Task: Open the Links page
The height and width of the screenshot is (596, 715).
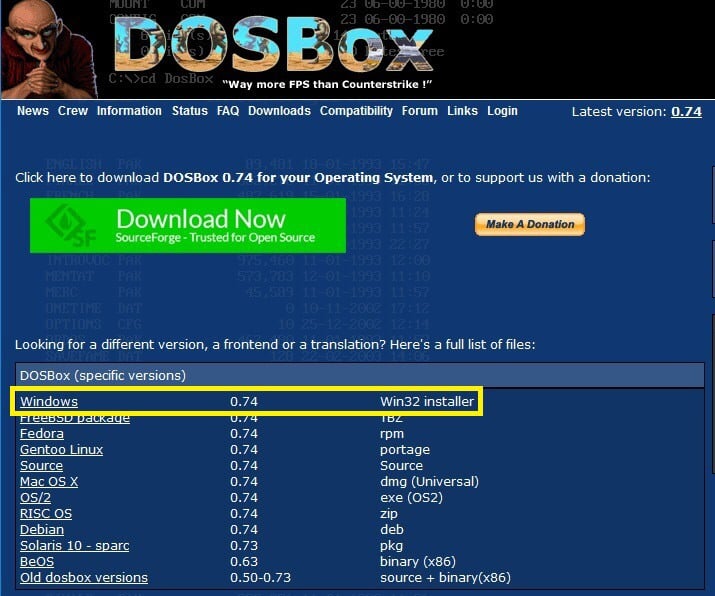Action: pos(462,111)
